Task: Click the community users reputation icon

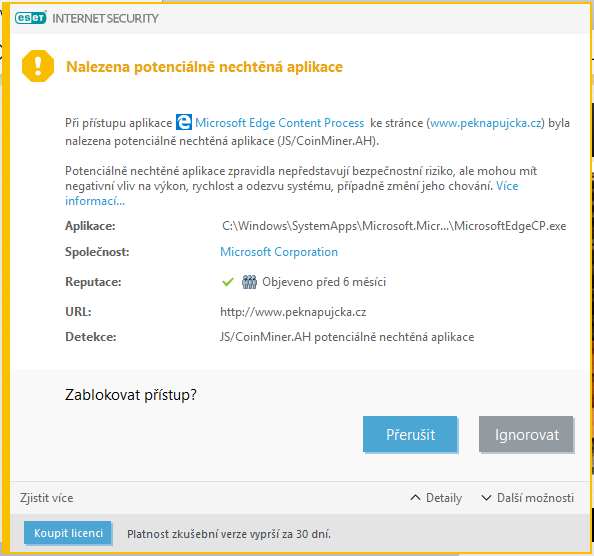Action: point(249,282)
